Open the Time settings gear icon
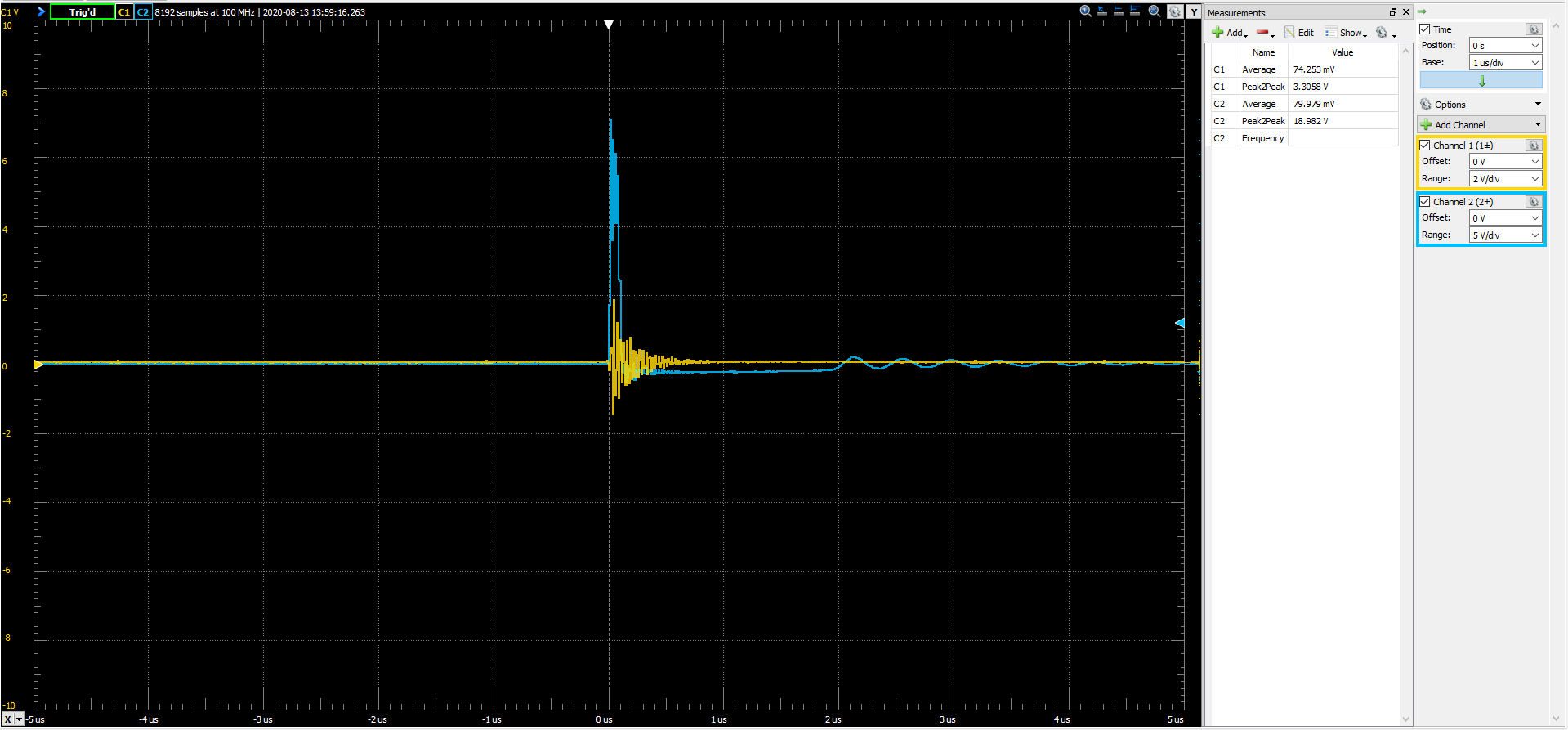 tap(1534, 29)
